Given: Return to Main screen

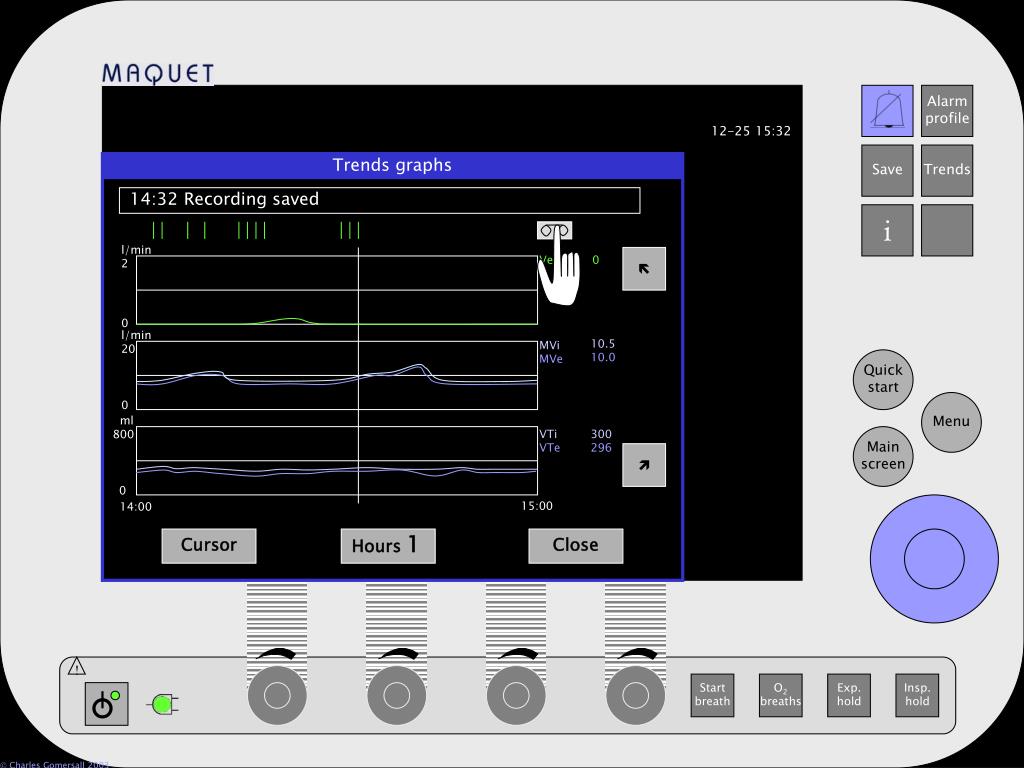Looking at the screenshot, I should (883, 456).
